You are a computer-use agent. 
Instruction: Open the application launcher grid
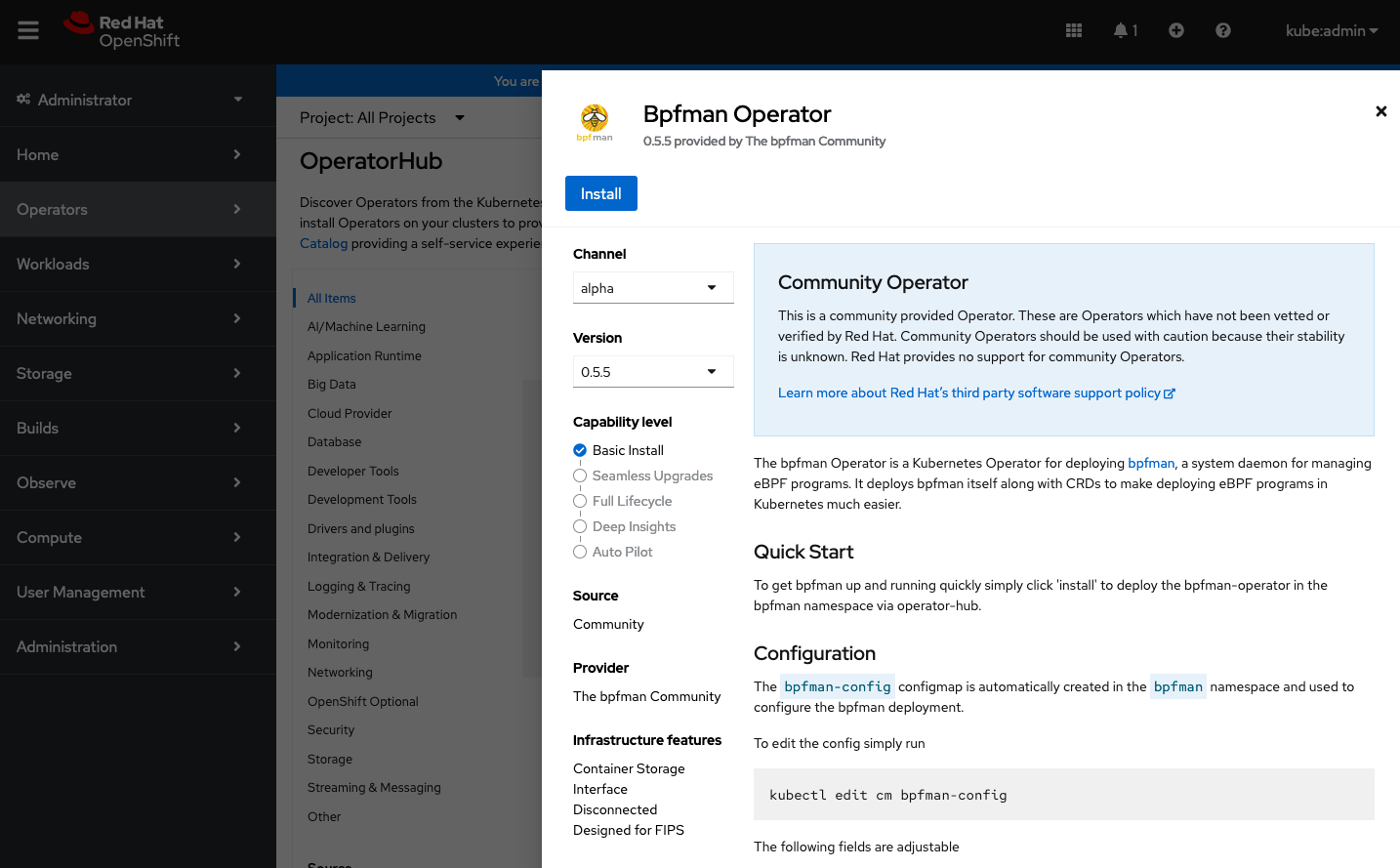1073,30
